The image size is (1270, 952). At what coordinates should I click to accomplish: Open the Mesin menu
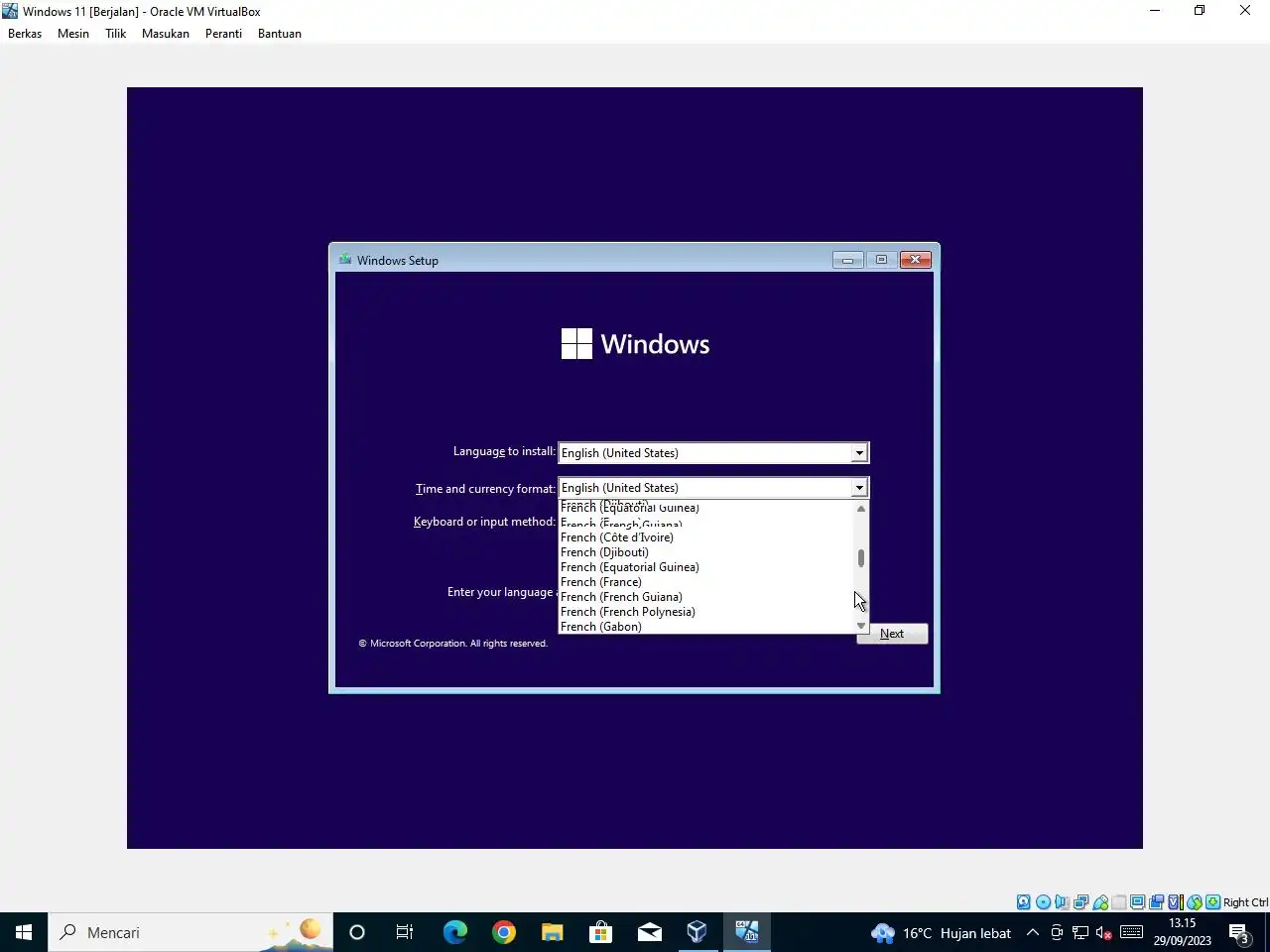coord(73,33)
